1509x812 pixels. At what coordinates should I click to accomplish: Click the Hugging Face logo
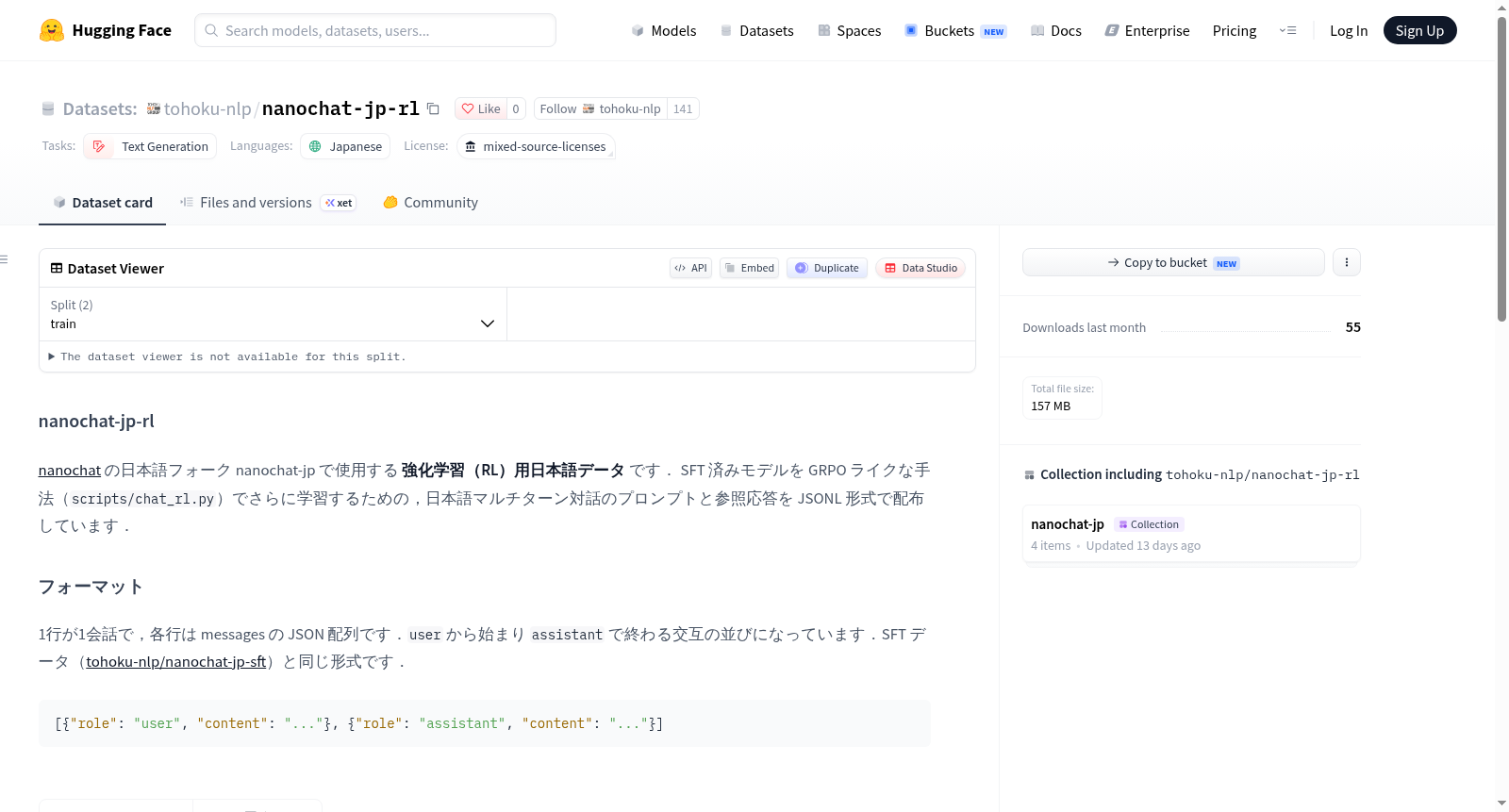click(105, 30)
